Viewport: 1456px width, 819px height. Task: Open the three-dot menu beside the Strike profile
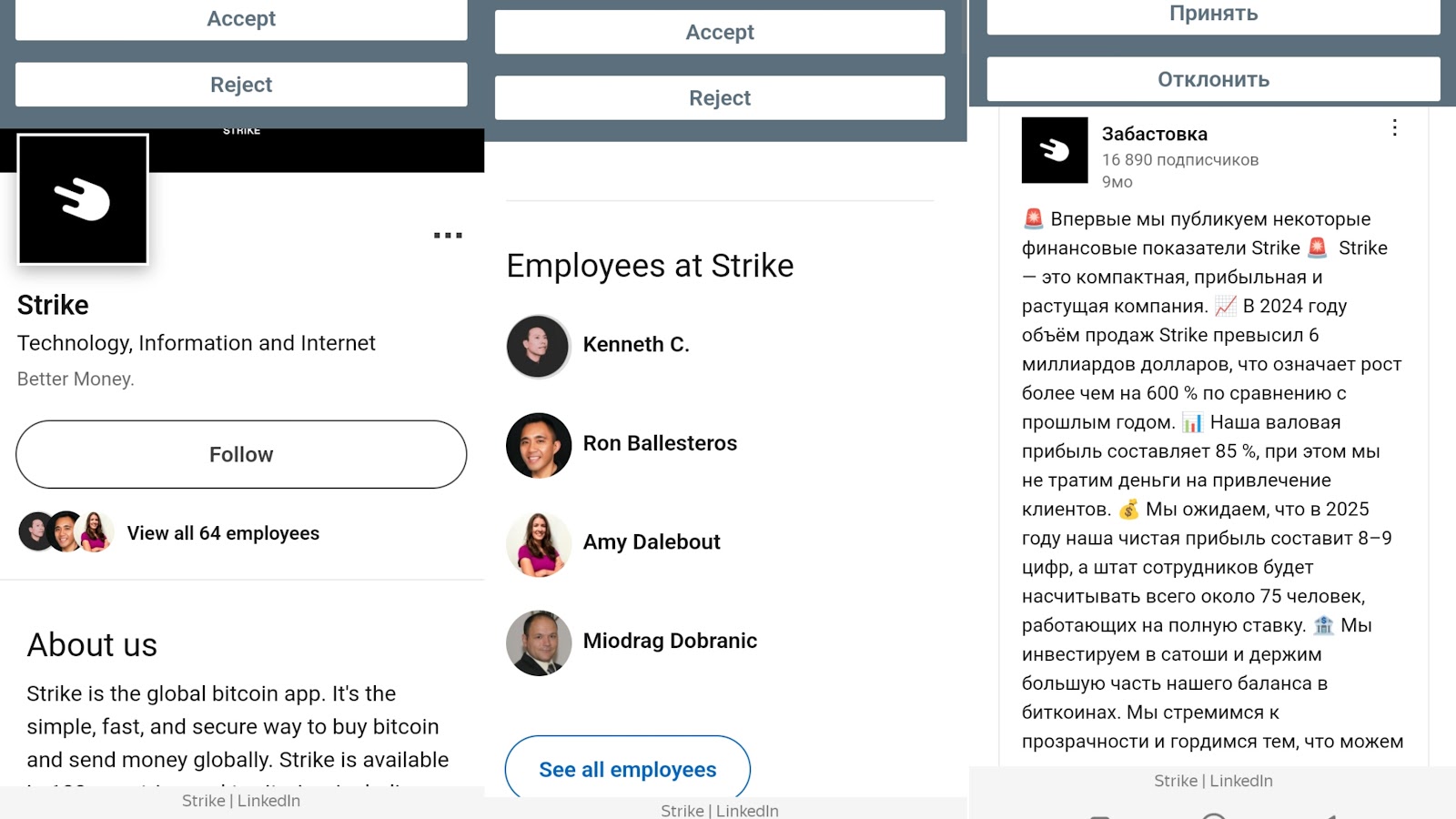click(448, 236)
